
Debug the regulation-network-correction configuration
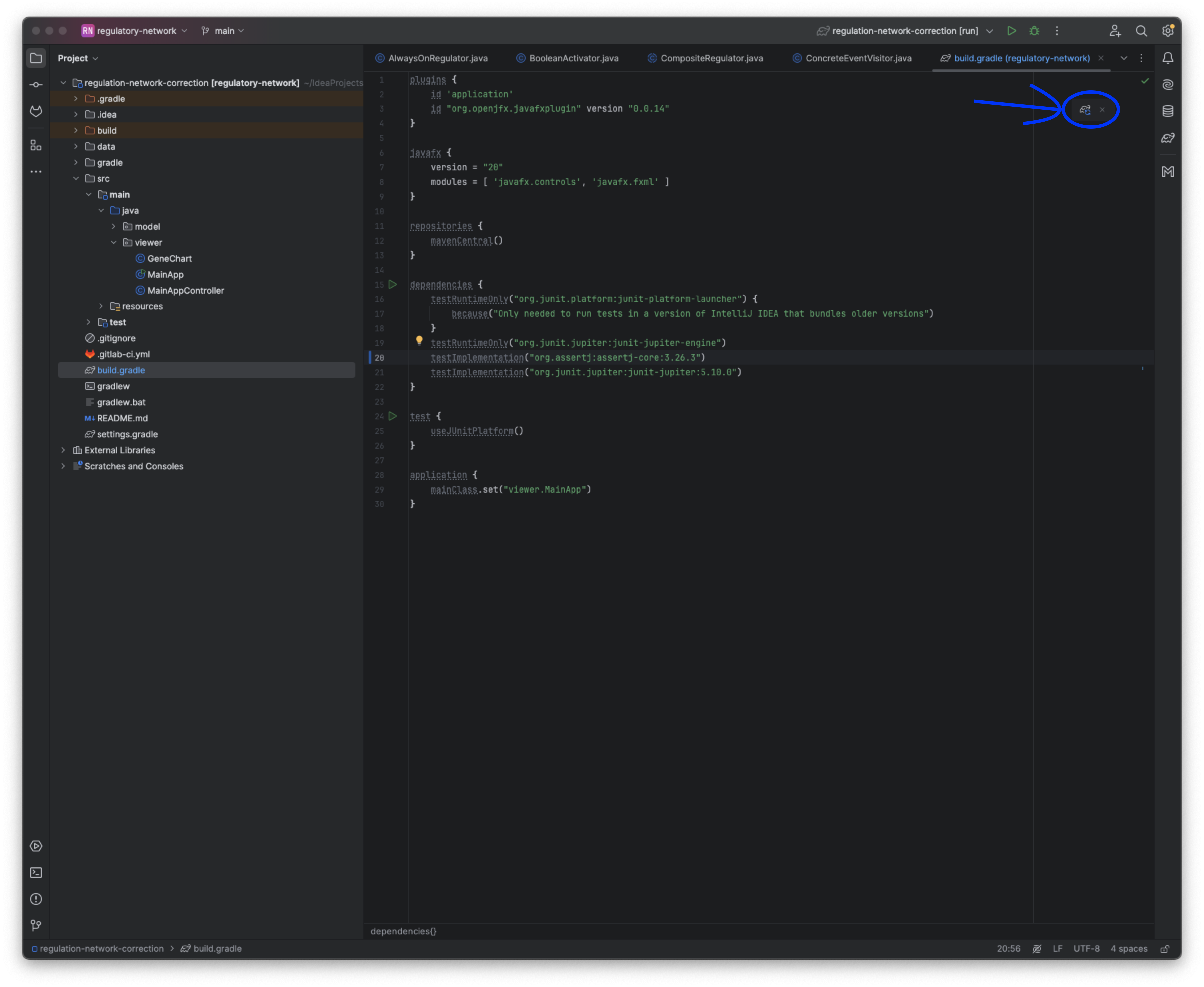[1035, 31]
